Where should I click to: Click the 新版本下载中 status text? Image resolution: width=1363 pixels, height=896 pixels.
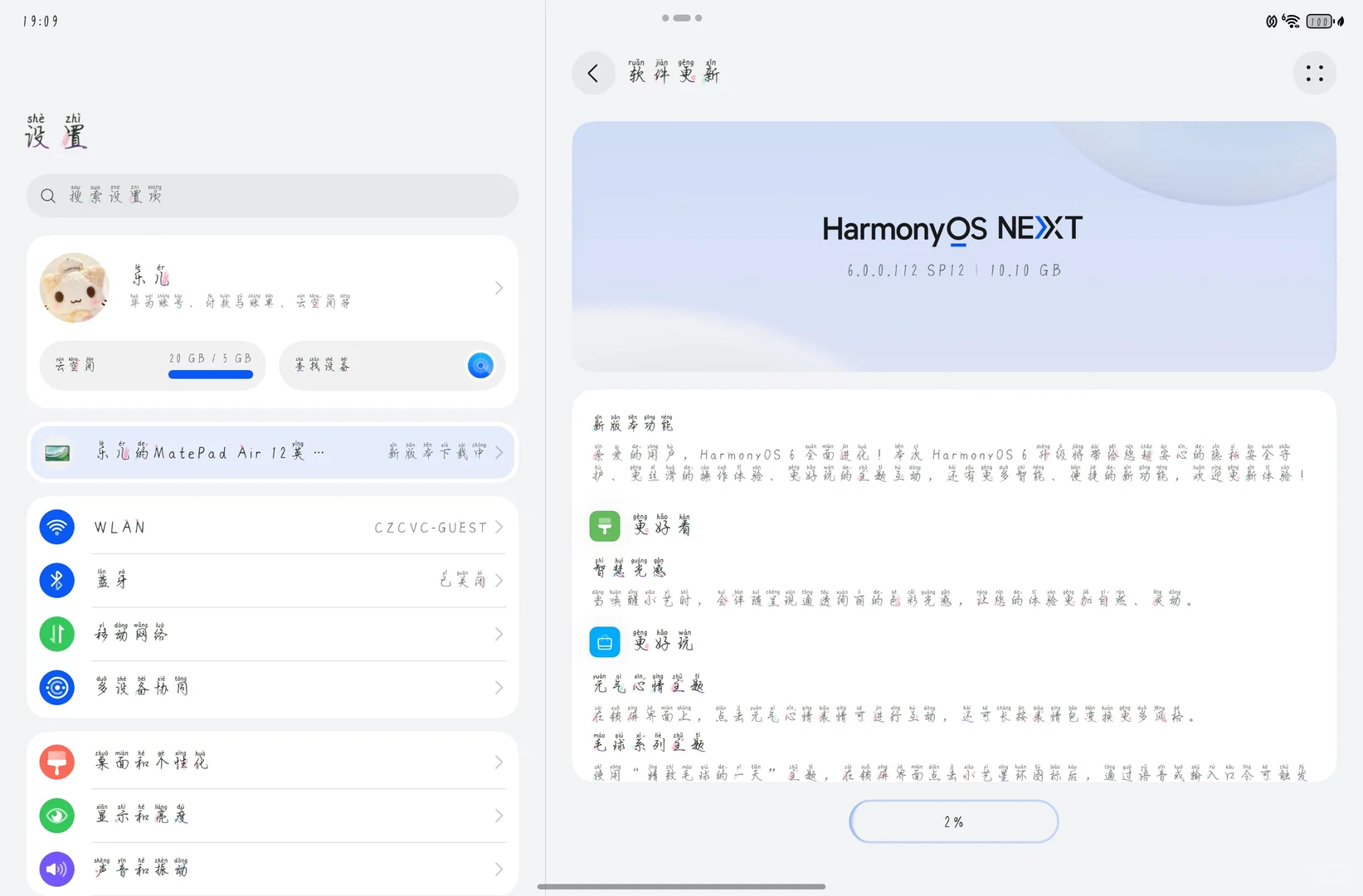pos(437,451)
